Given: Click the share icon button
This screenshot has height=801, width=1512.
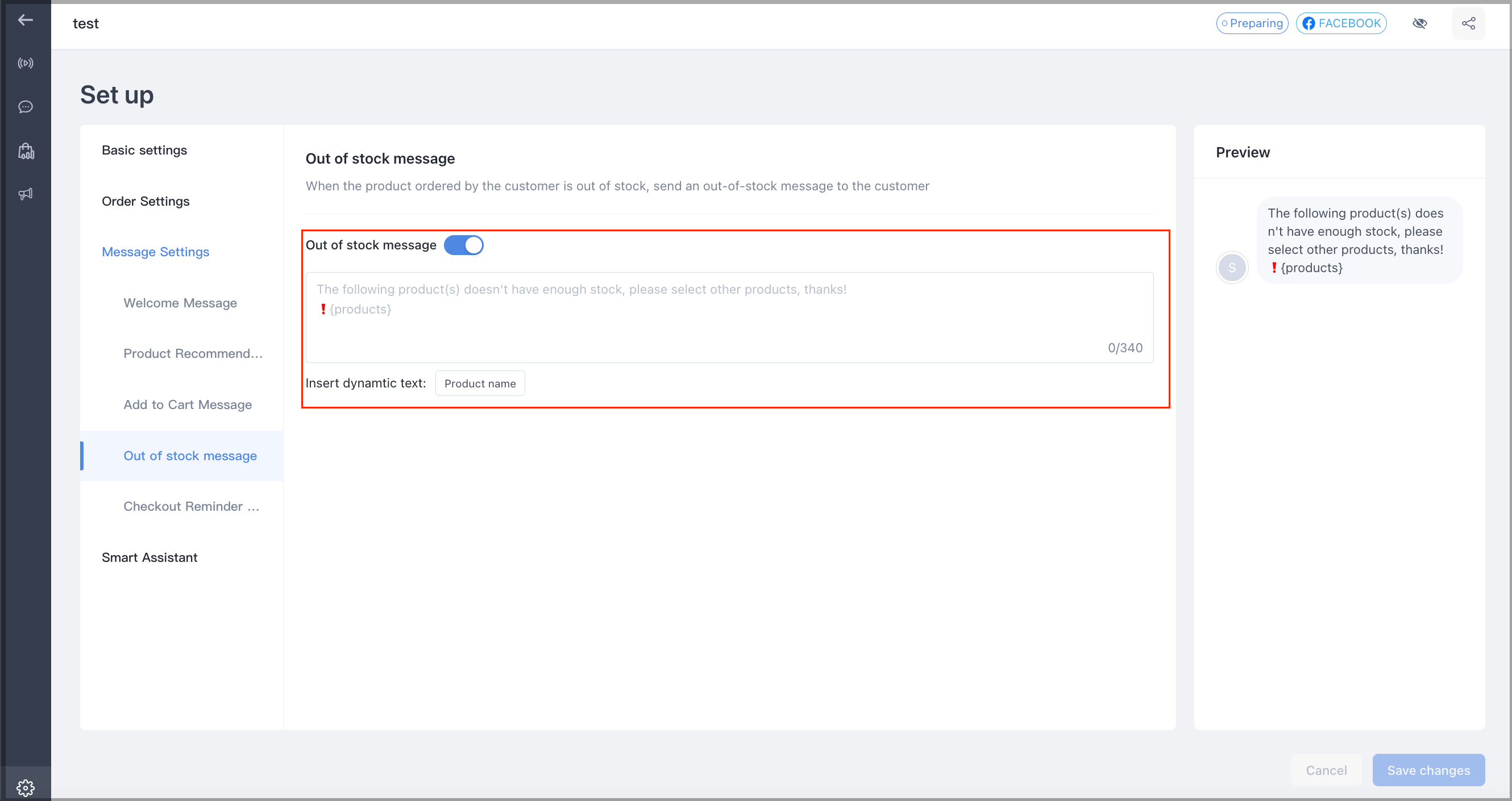Looking at the screenshot, I should 1468,23.
